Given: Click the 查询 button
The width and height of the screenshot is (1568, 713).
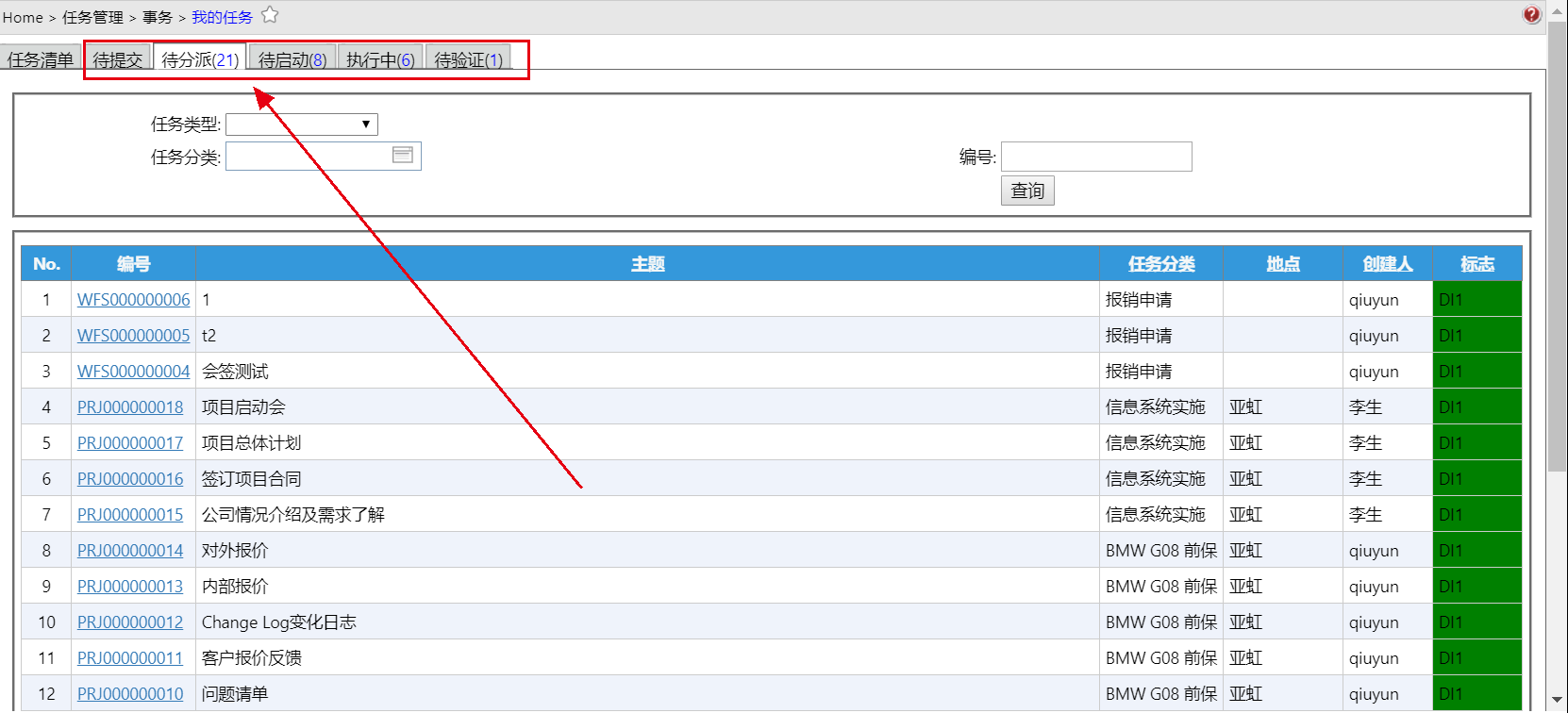Looking at the screenshot, I should coord(1027,191).
